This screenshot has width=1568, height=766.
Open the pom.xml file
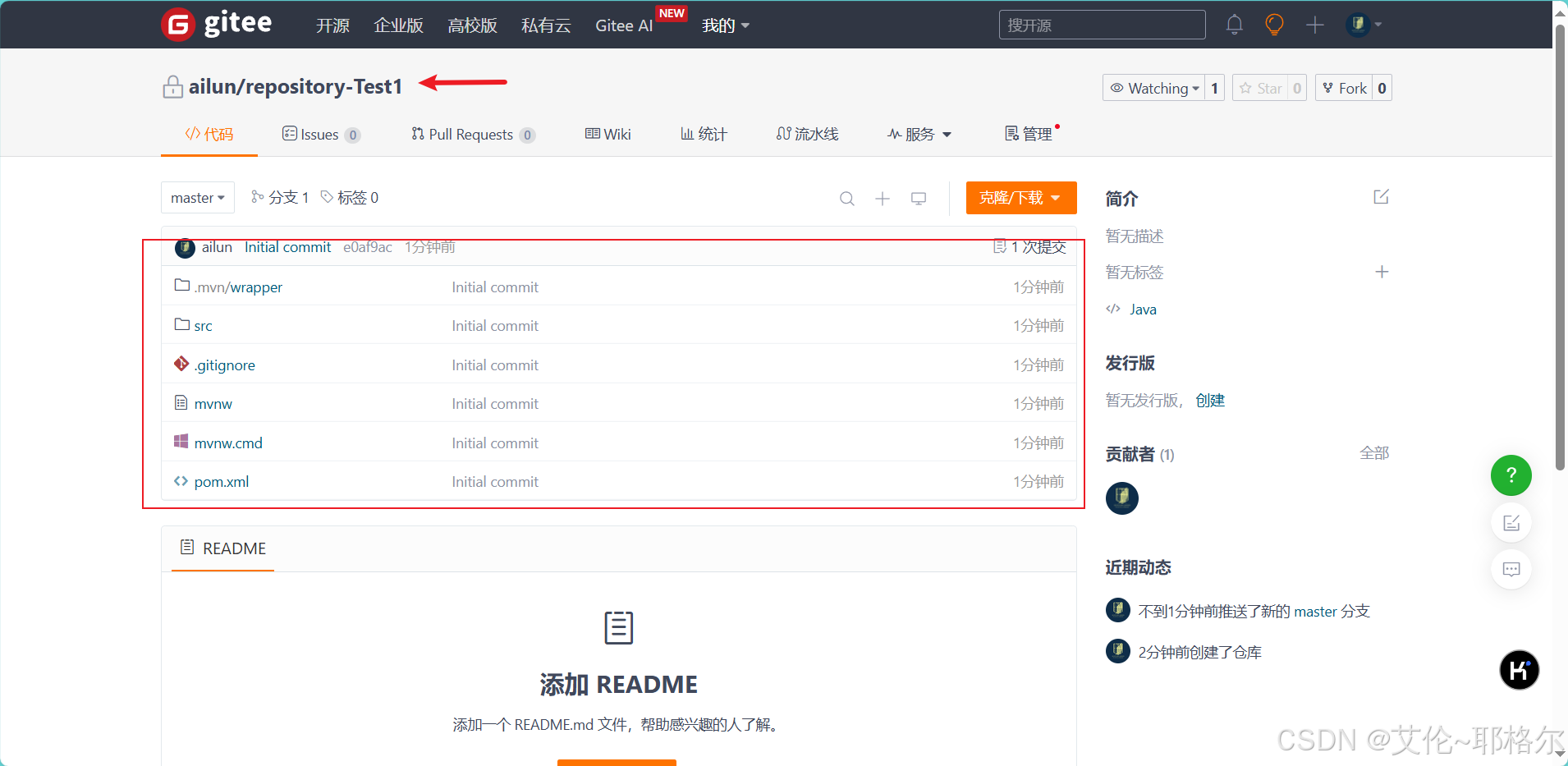click(x=222, y=482)
